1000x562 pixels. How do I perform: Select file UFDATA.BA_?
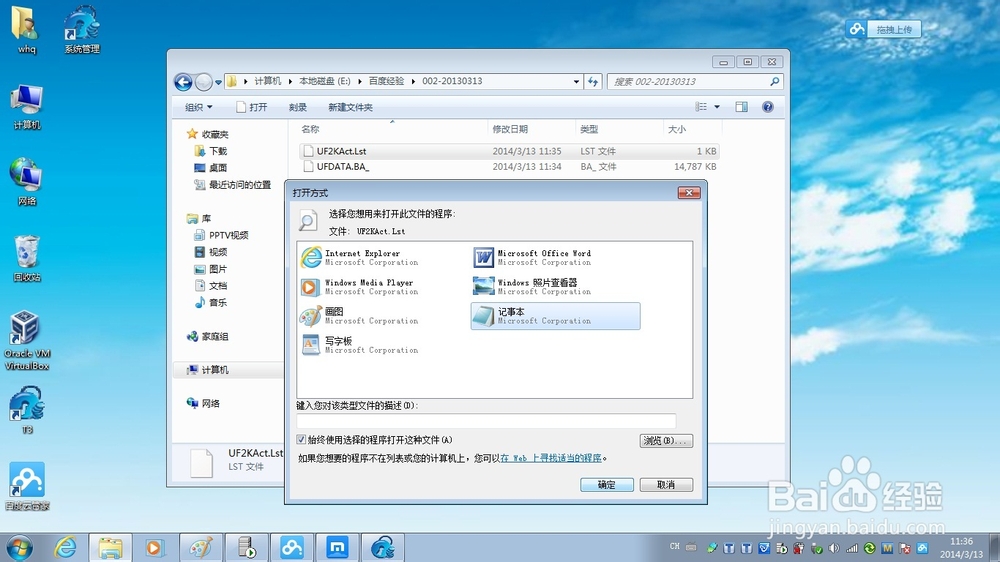point(509,166)
